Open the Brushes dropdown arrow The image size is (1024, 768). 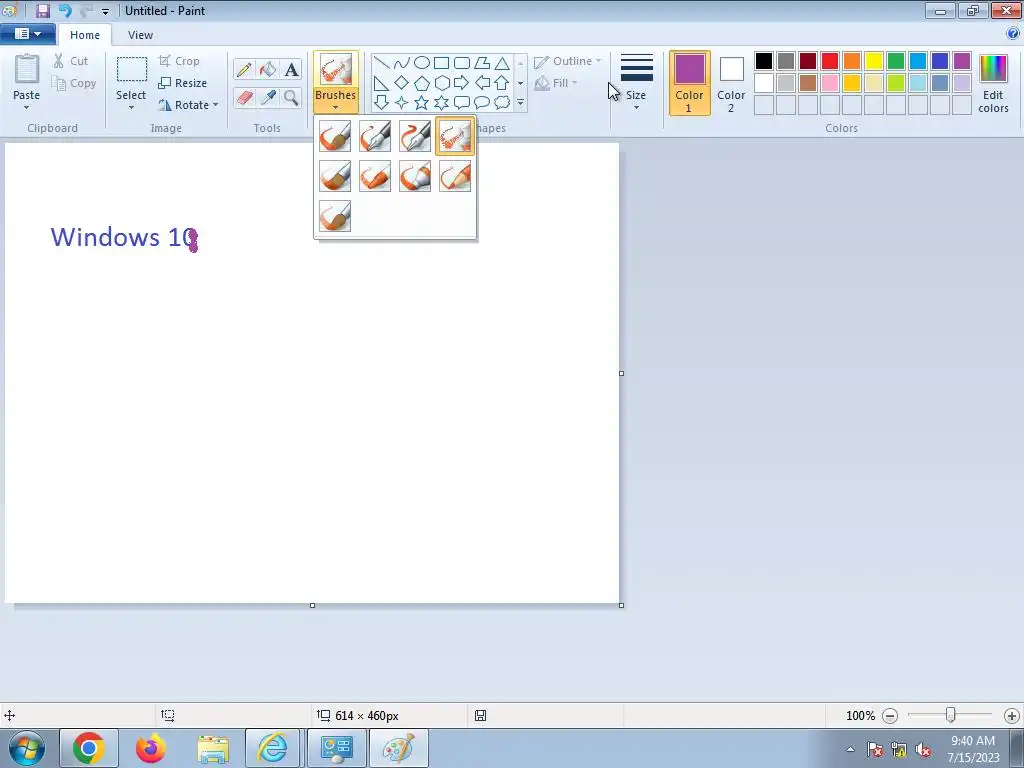coord(335,108)
